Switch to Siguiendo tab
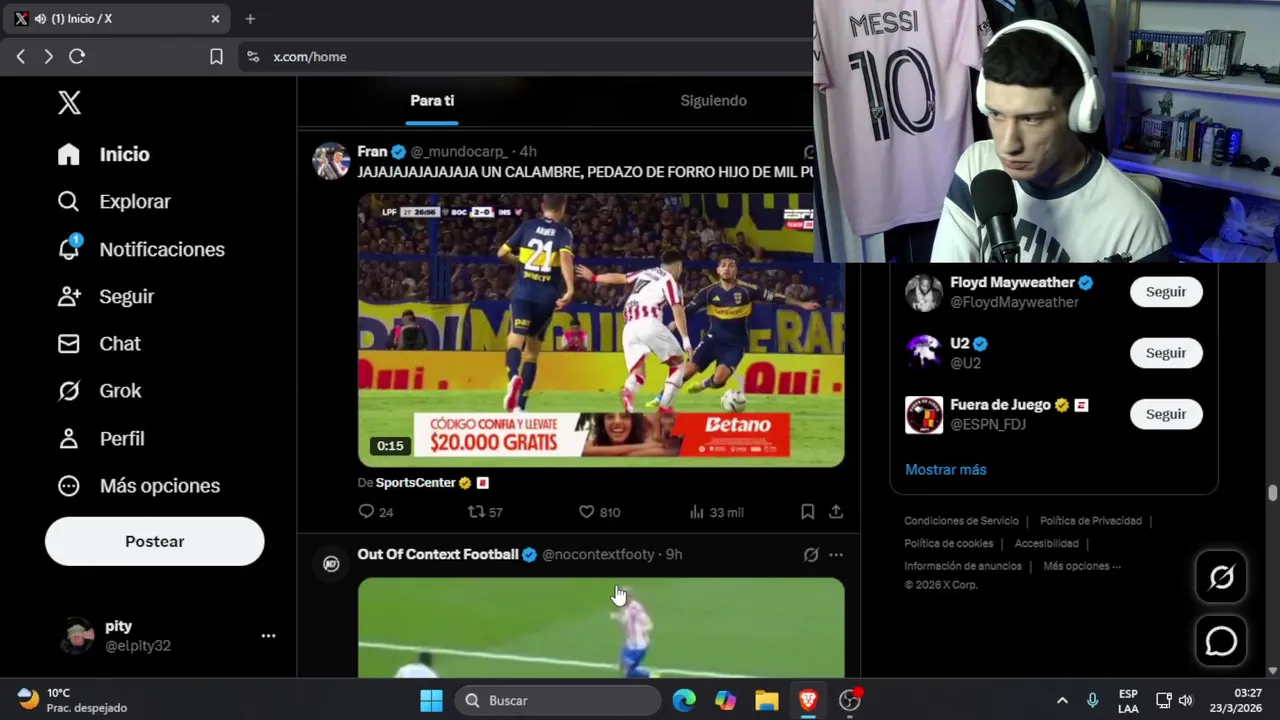 [x=713, y=100]
